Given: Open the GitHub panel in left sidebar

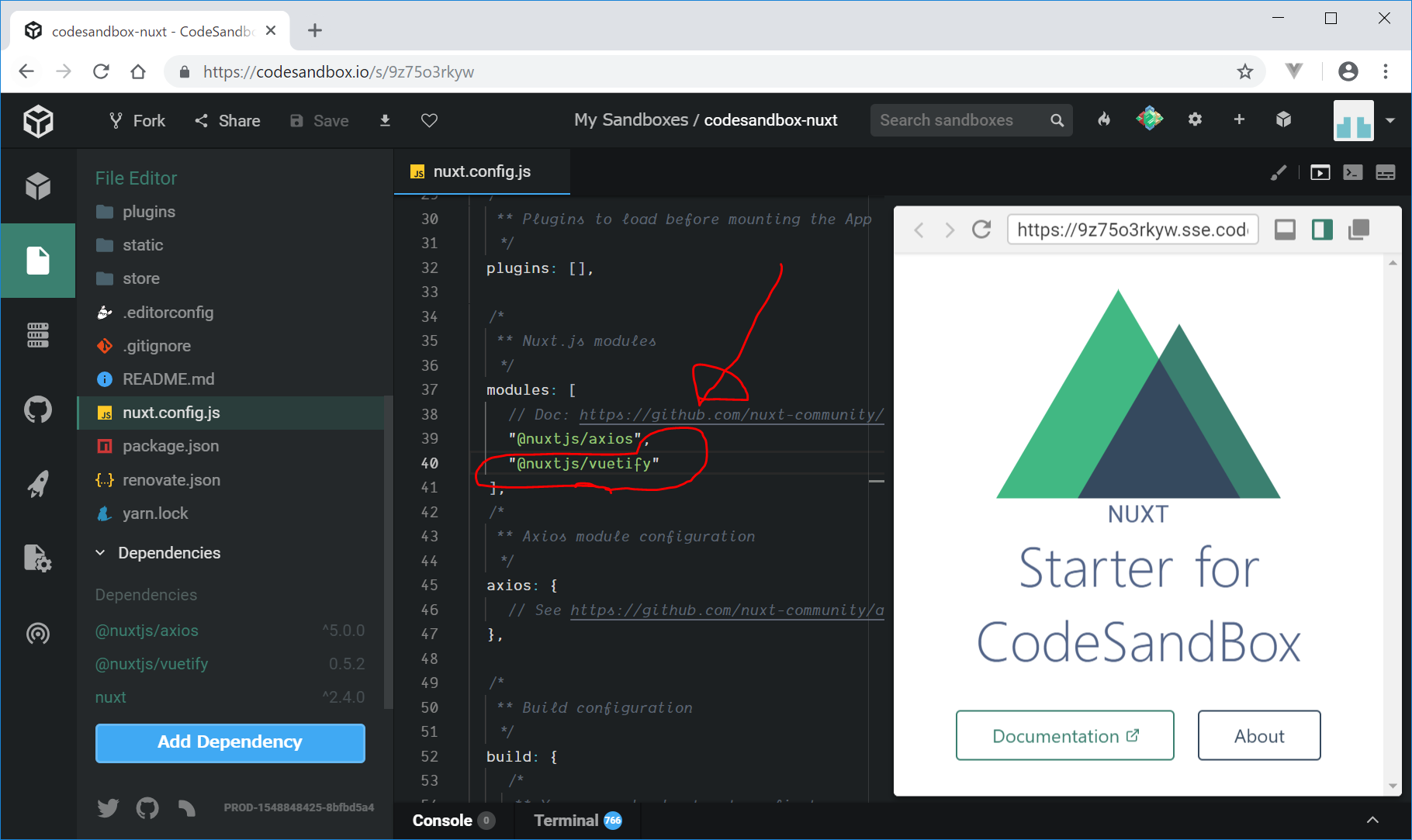Looking at the screenshot, I should pos(38,410).
